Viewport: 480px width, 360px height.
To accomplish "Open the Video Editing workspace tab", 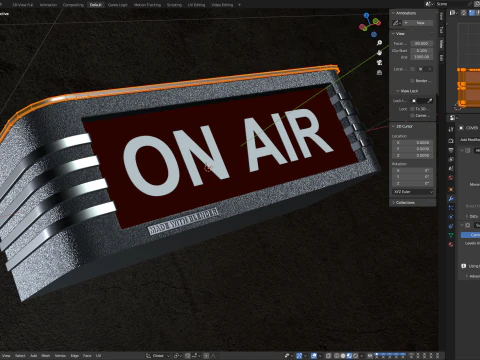I will (222, 5).
